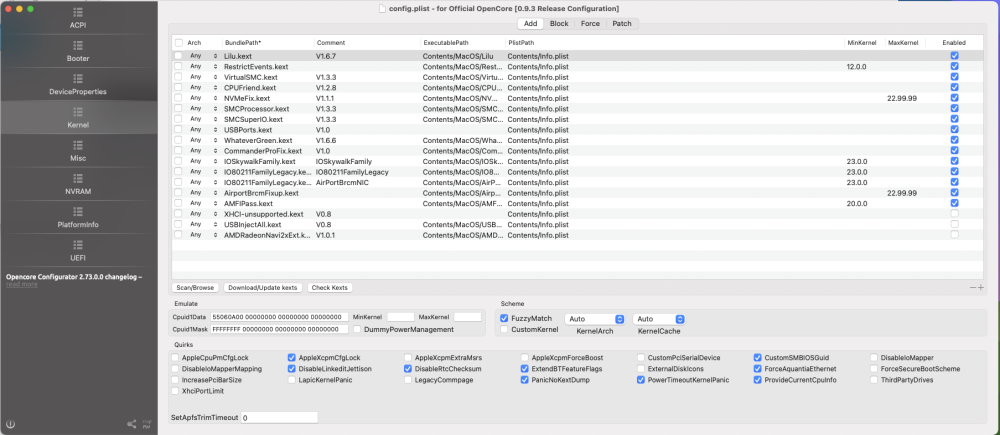Open Arch dropdown for Lilu.kext row
The image size is (1000, 435).
(x=203, y=56)
